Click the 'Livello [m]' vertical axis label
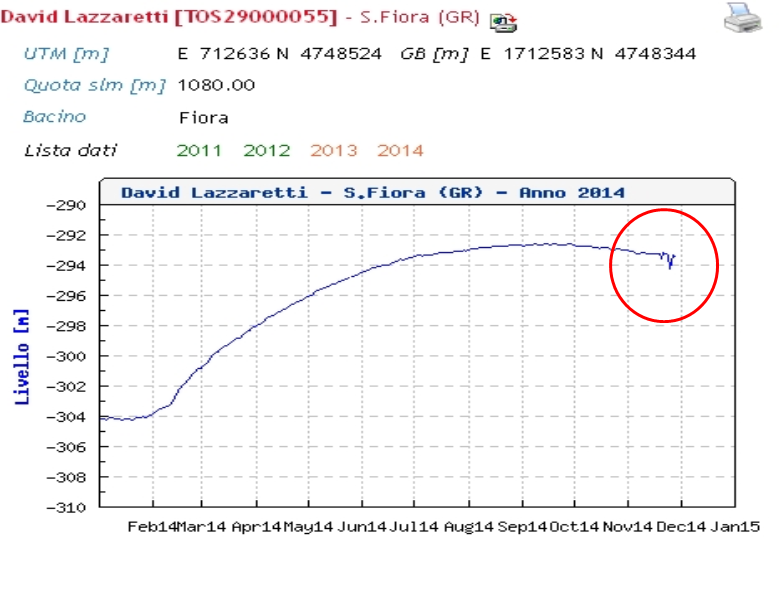 pos(22,356)
